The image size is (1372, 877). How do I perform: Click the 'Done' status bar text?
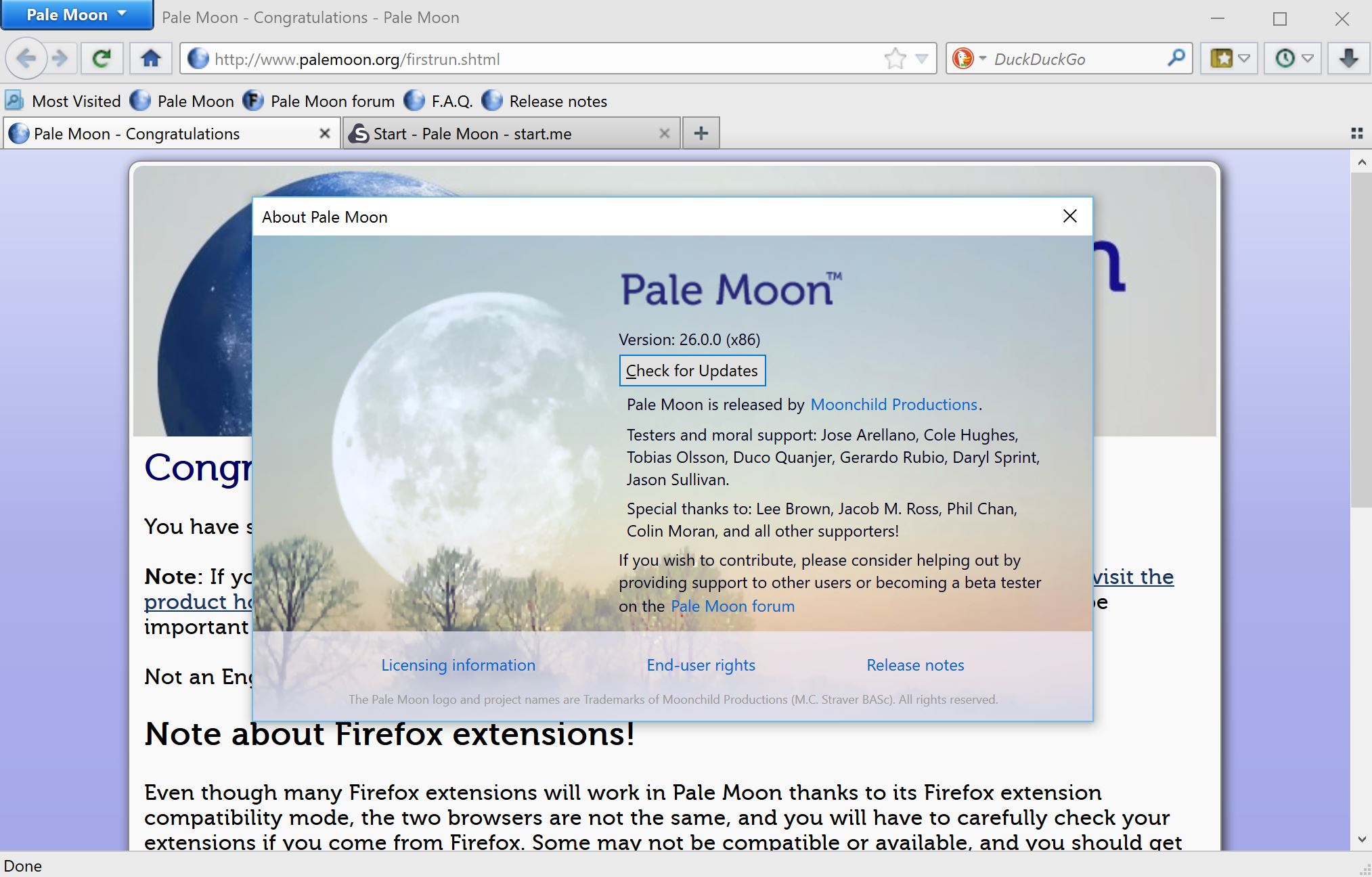pos(23,866)
